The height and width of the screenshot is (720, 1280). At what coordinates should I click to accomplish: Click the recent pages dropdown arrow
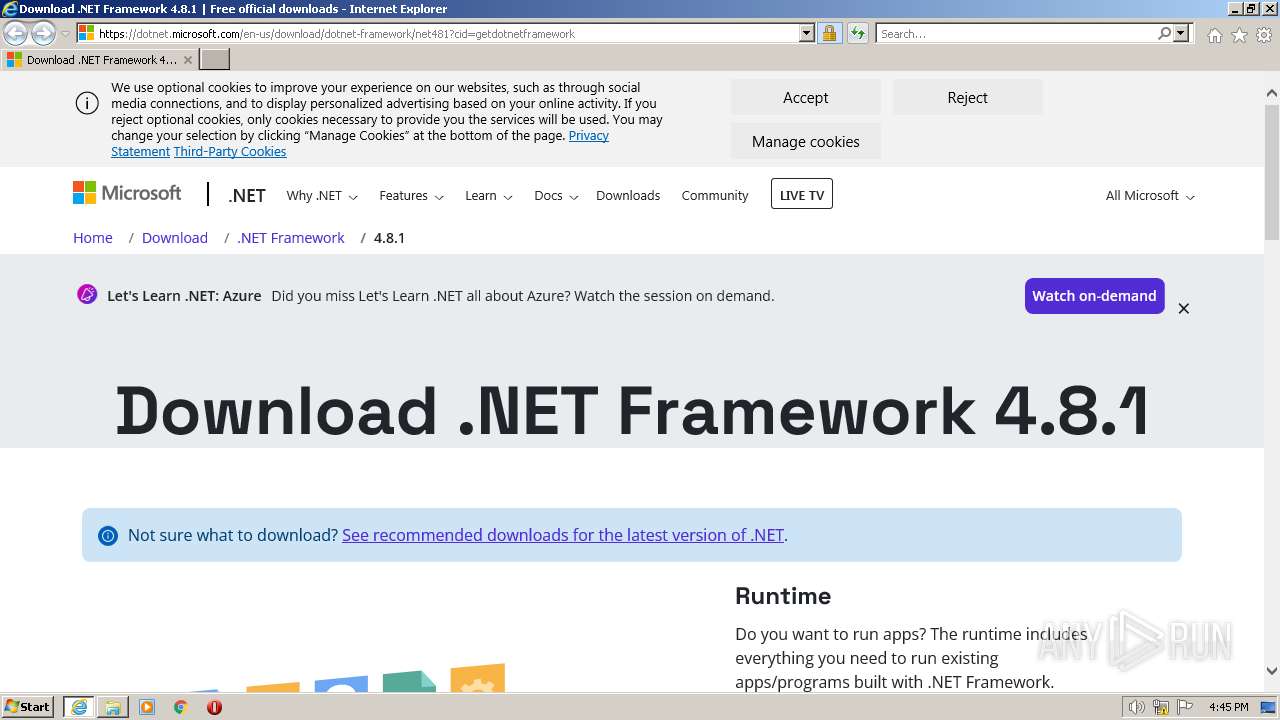point(65,34)
